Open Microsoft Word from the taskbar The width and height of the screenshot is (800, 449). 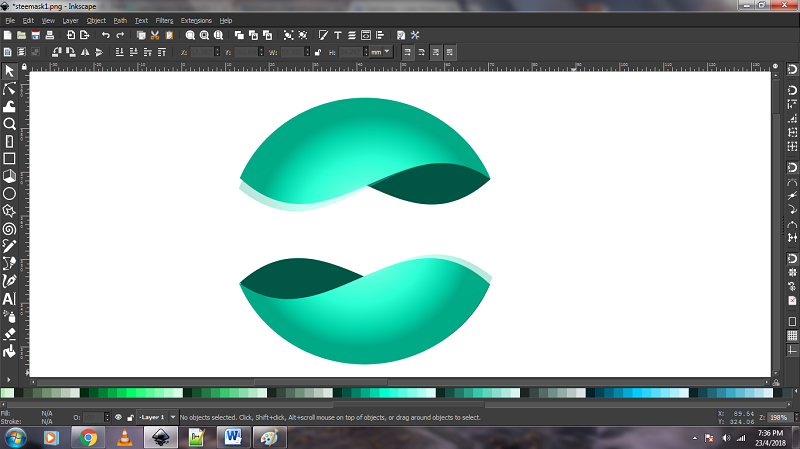pos(233,438)
